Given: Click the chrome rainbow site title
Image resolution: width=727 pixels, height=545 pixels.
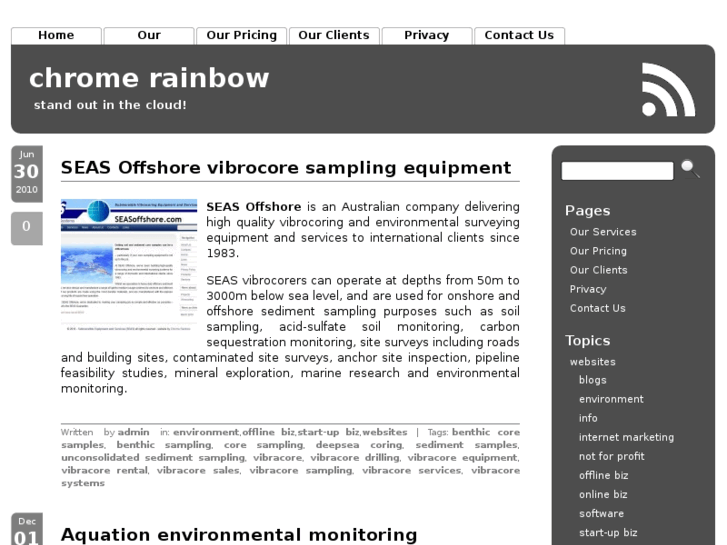Looking at the screenshot, I should click(x=149, y=77).
